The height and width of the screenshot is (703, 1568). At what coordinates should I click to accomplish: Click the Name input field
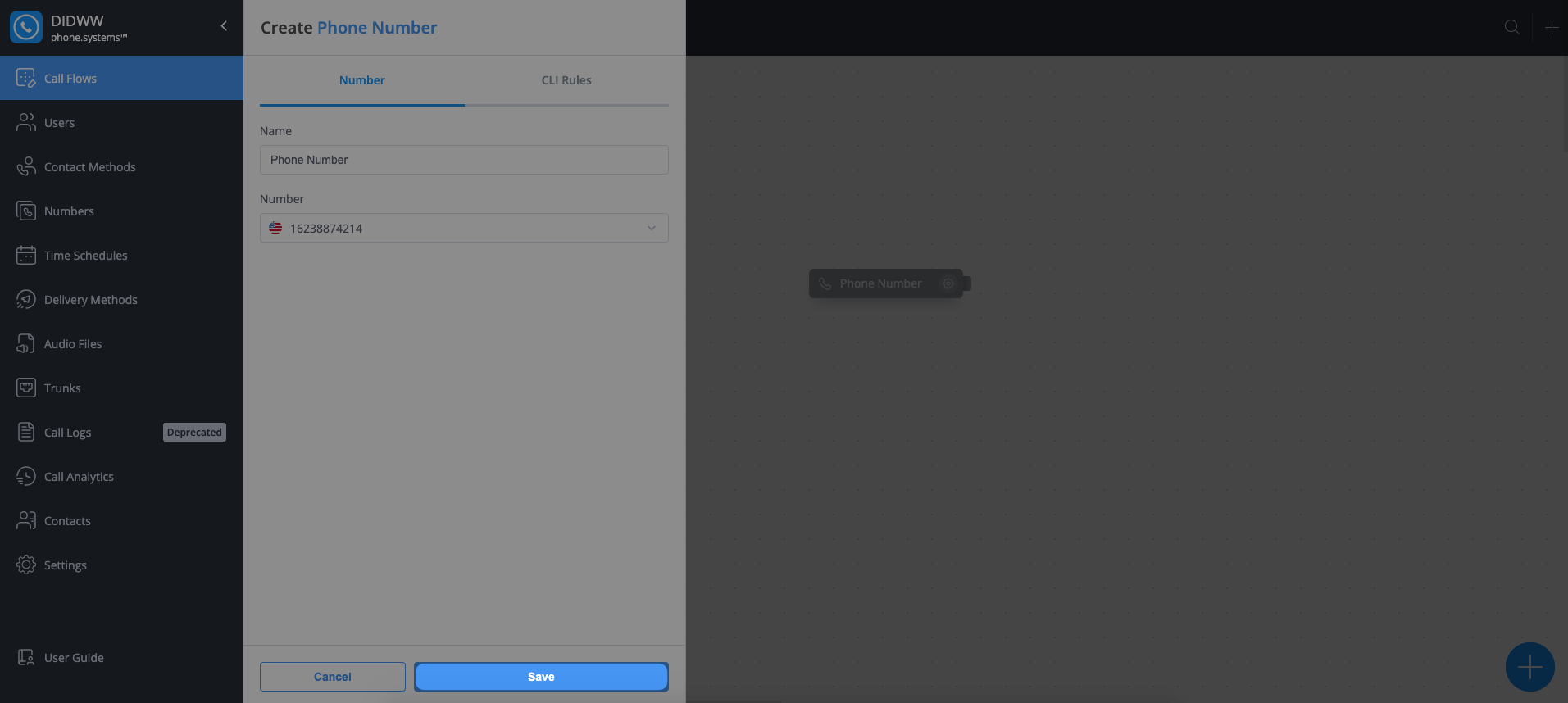tap(464, 160)
